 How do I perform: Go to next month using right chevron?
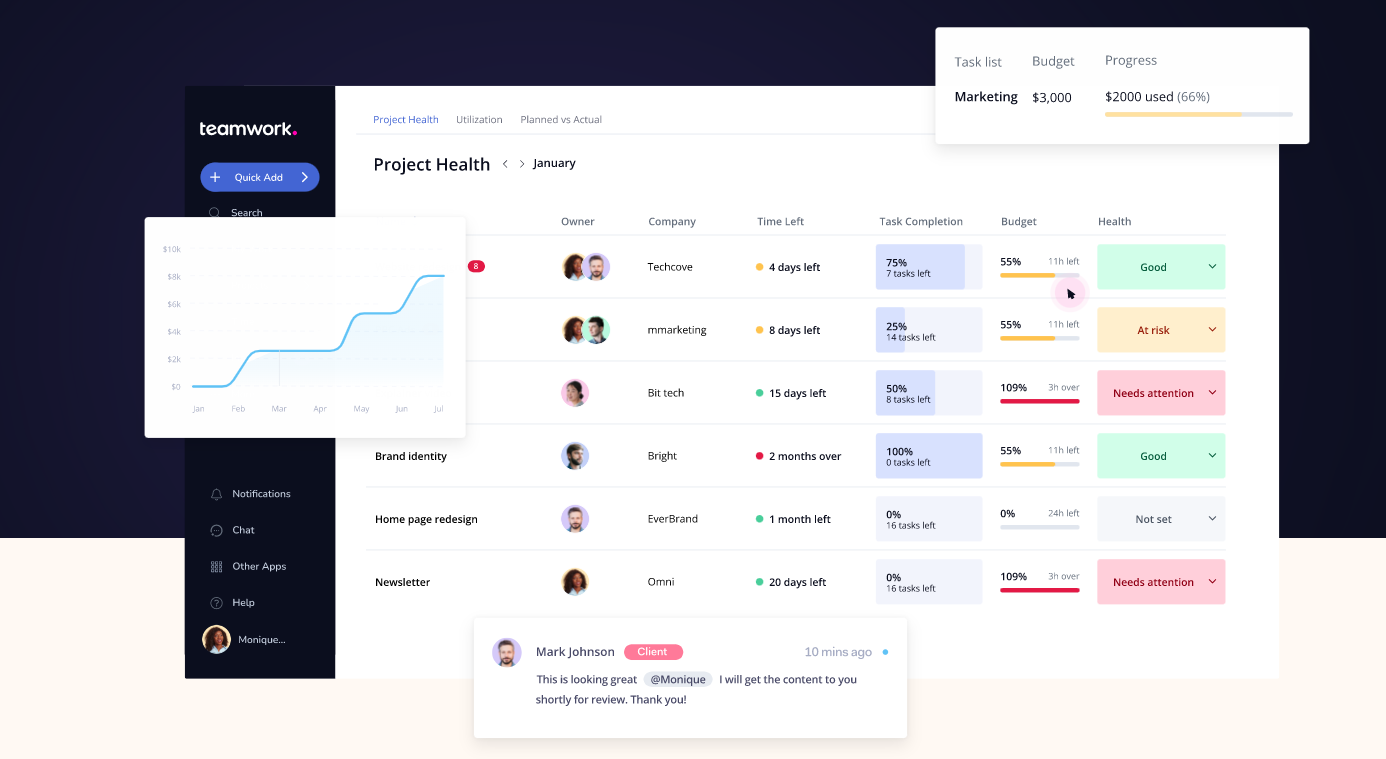(x=522, y=164)
